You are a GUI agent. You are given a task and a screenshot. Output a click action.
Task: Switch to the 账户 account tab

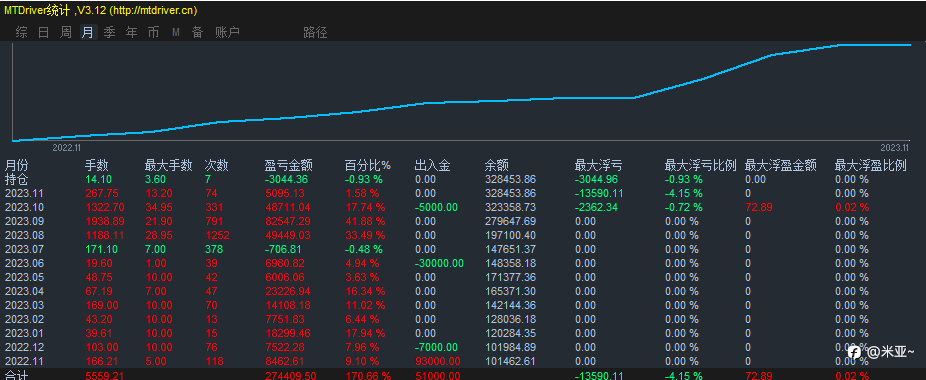[x=227, y=33]
